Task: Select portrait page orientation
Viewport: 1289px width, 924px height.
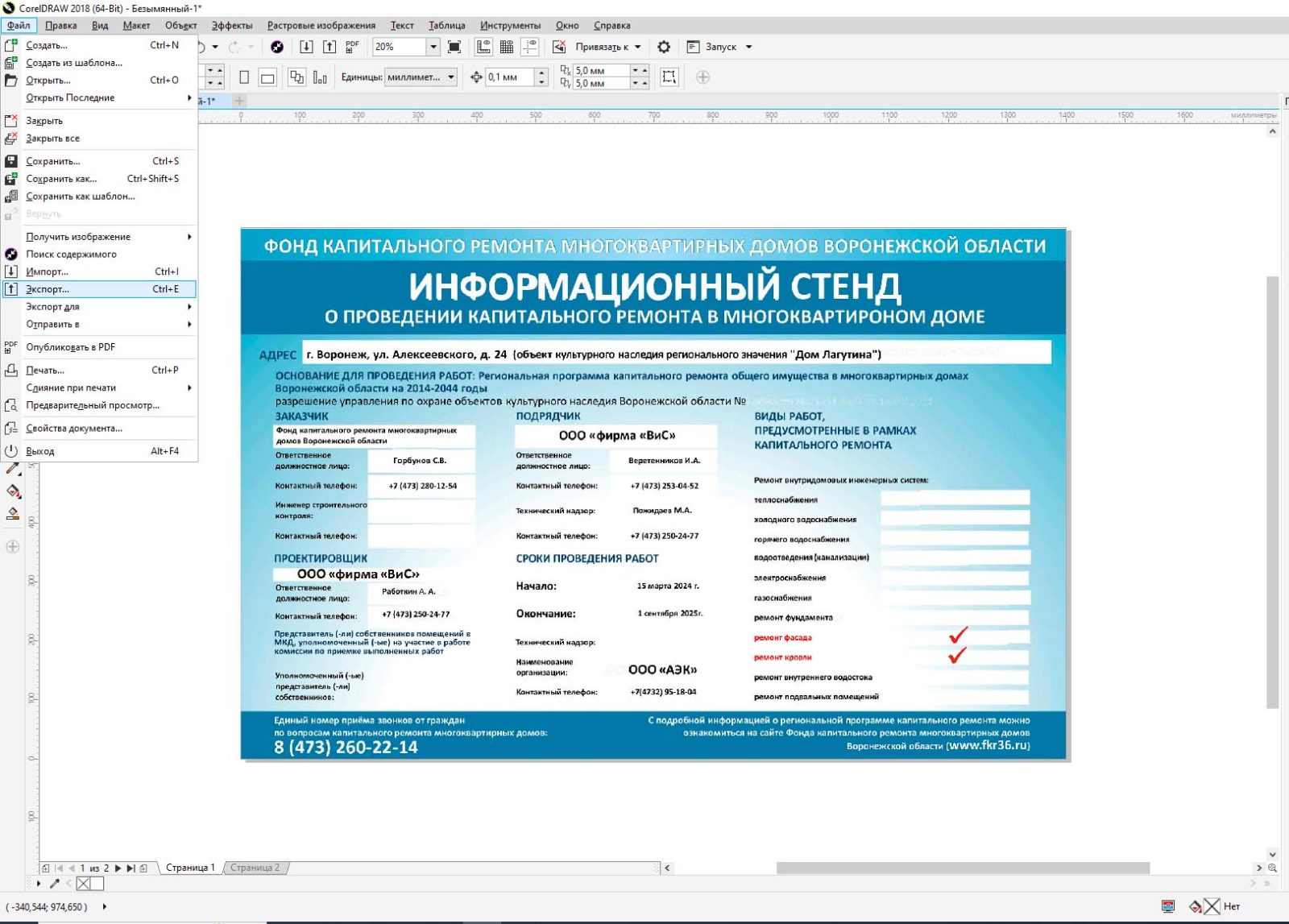Action: [x=244, y=77]
